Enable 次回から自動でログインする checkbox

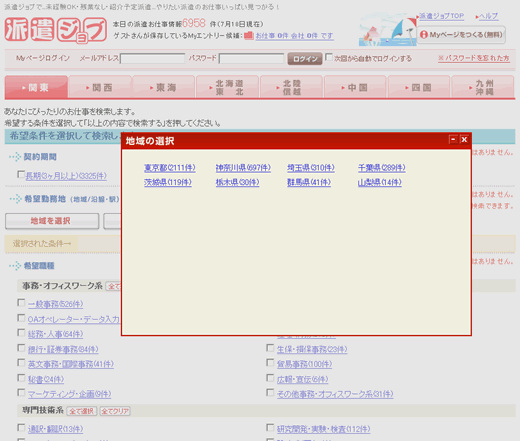point(329,57)
